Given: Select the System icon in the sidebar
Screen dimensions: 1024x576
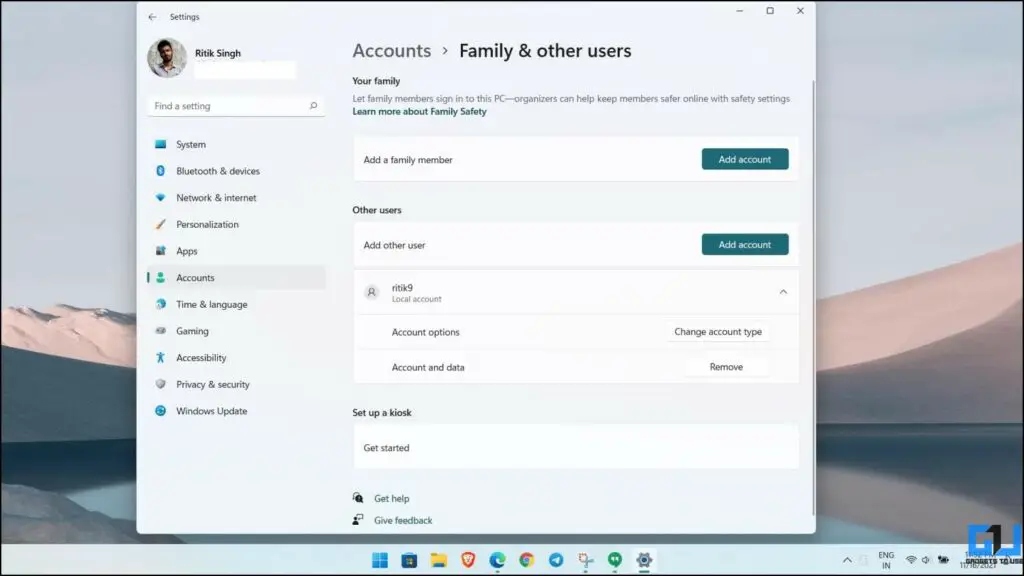Looking at the screenshot, I should tap(163, 144).
